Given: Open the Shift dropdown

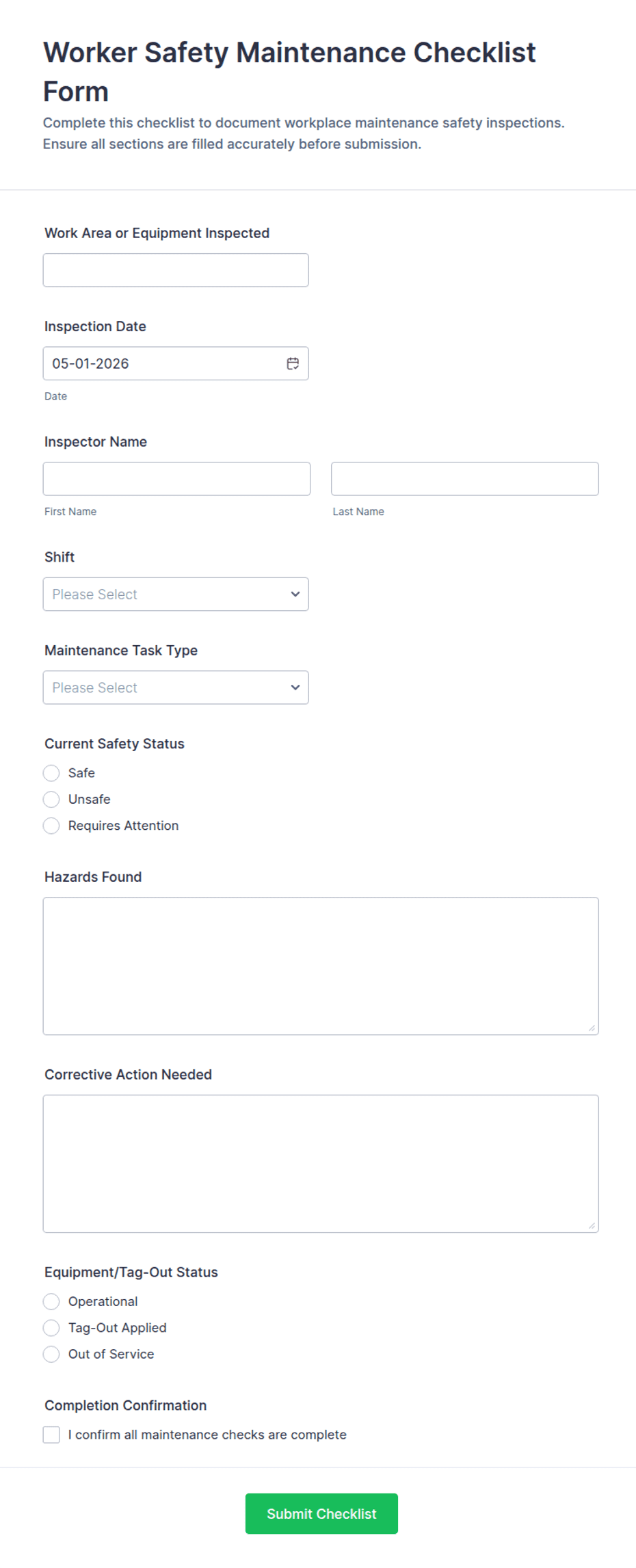Looking at the screenshot, I should (x=176, y=594).
